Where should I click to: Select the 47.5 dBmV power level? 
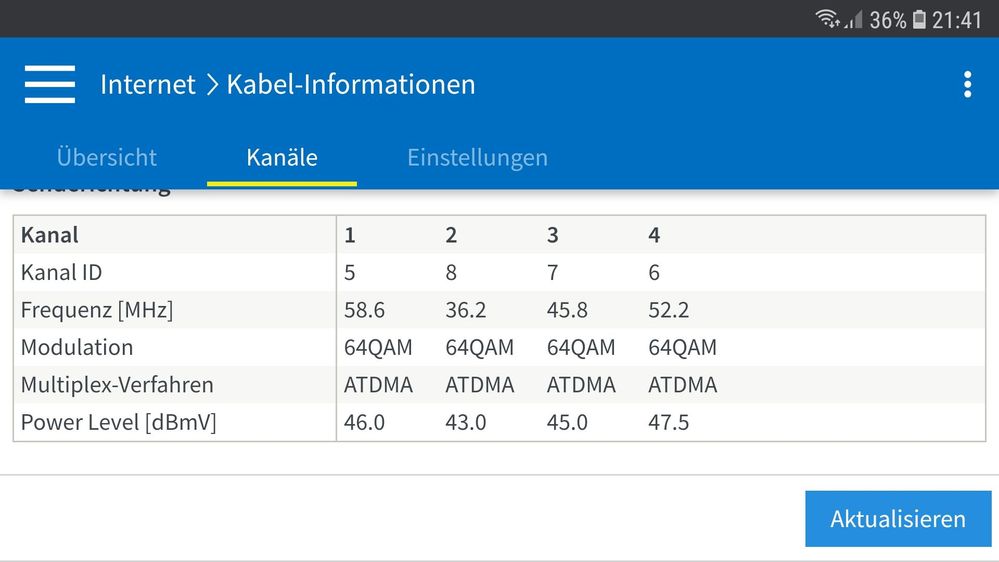[x=668, y=422]
